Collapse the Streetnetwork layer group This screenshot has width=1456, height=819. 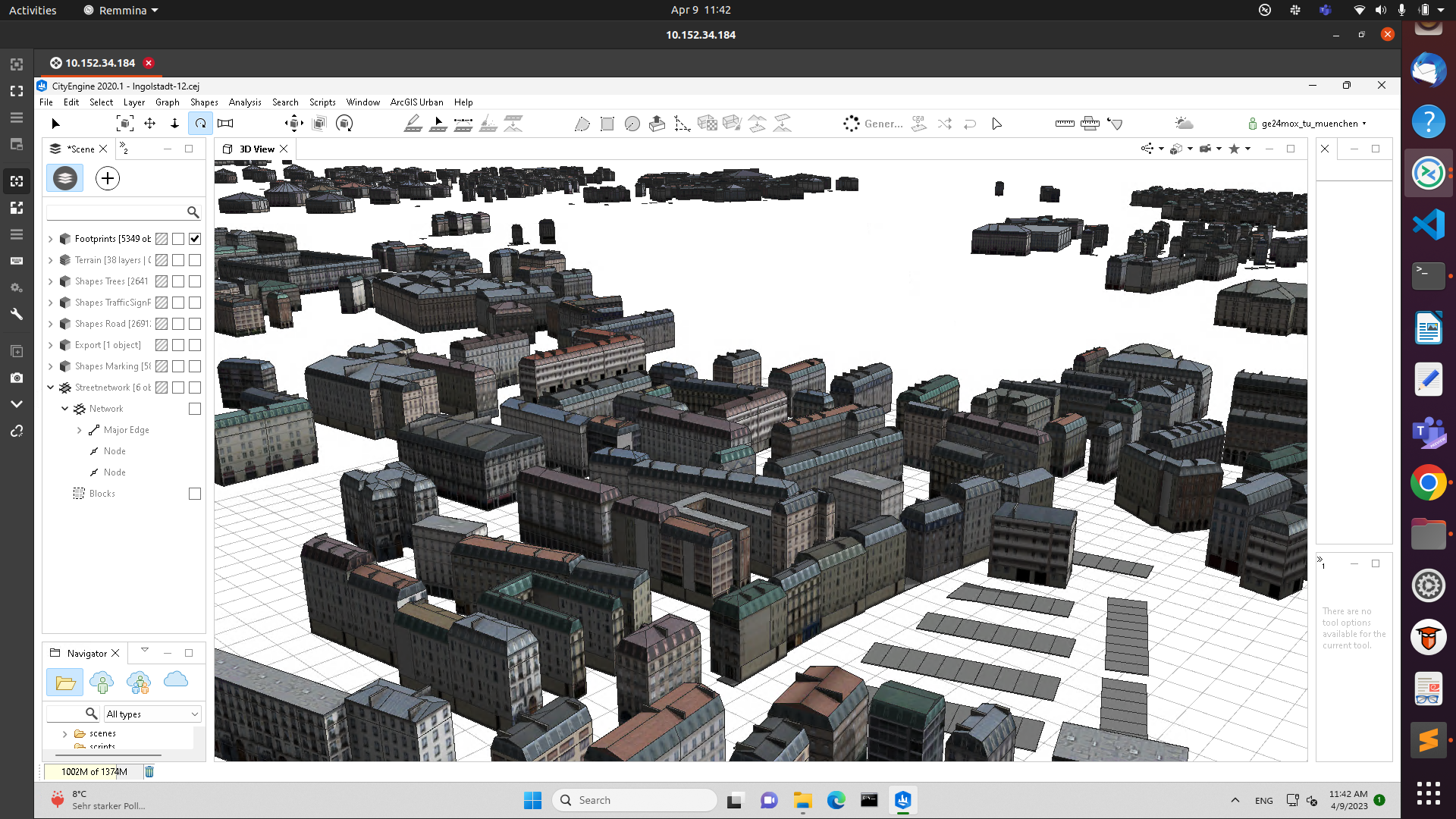(51, 388)
